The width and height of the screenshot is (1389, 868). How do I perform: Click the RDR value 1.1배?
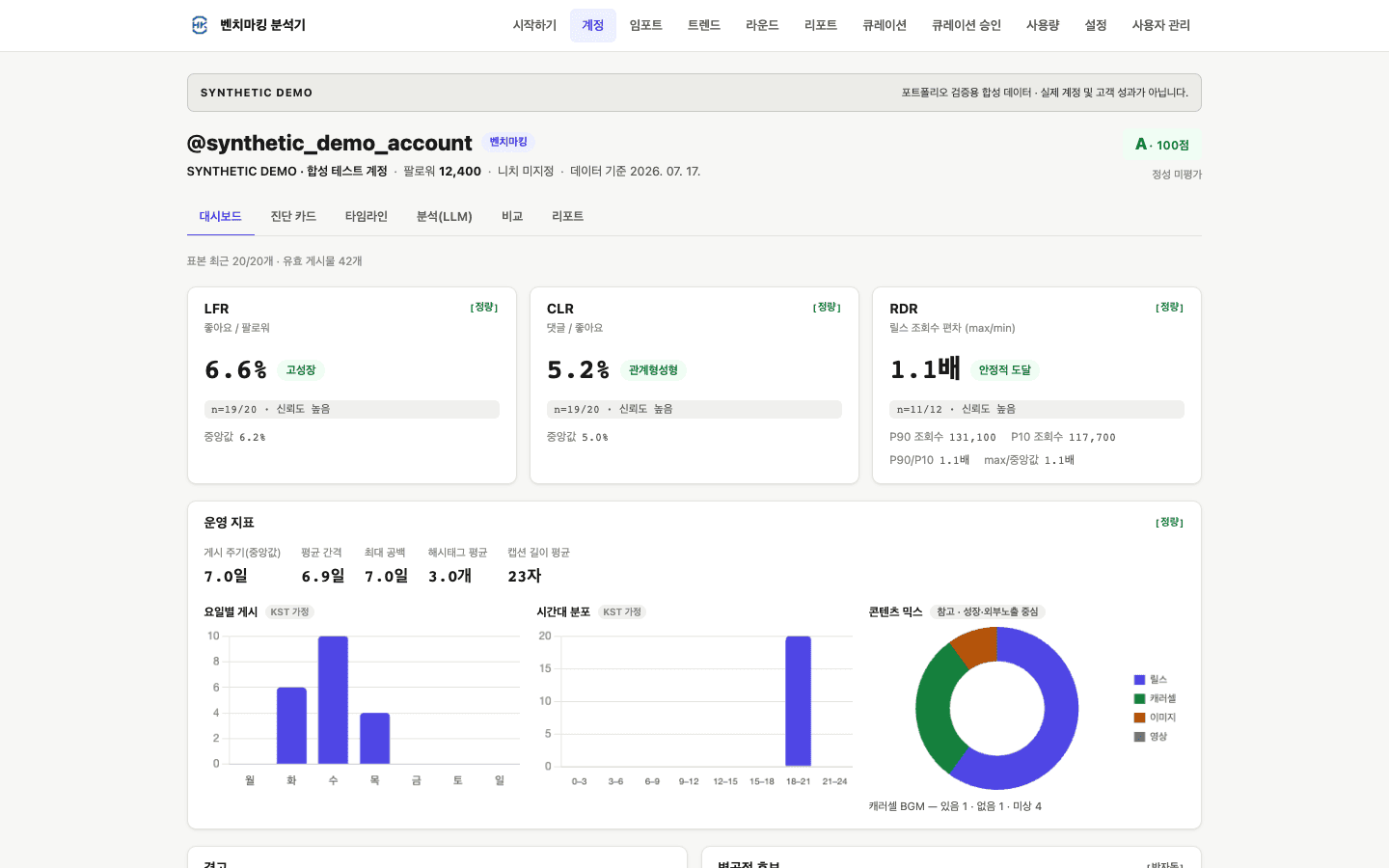(x=925, y=368)
